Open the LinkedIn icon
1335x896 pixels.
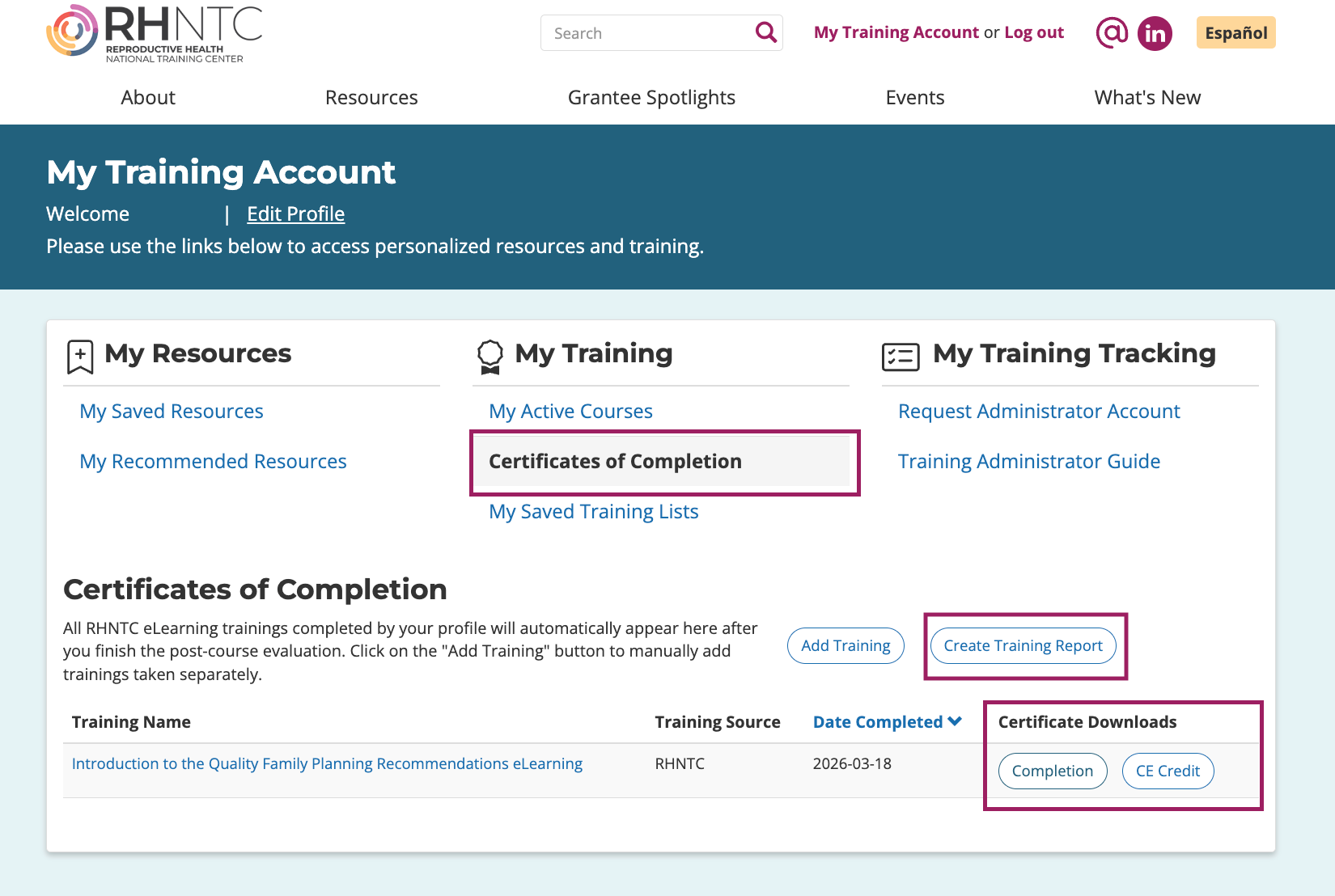click(1155, 33)
